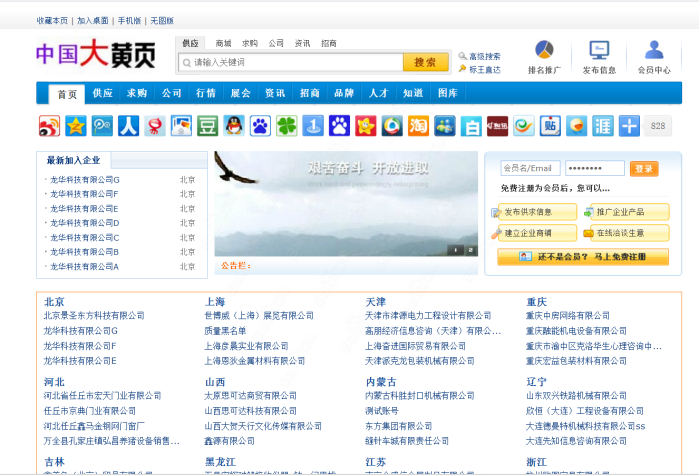The height and width of the screenshot is (475, 699).
Task: Click the blue number 1 icon
Action: pos(313,126)
